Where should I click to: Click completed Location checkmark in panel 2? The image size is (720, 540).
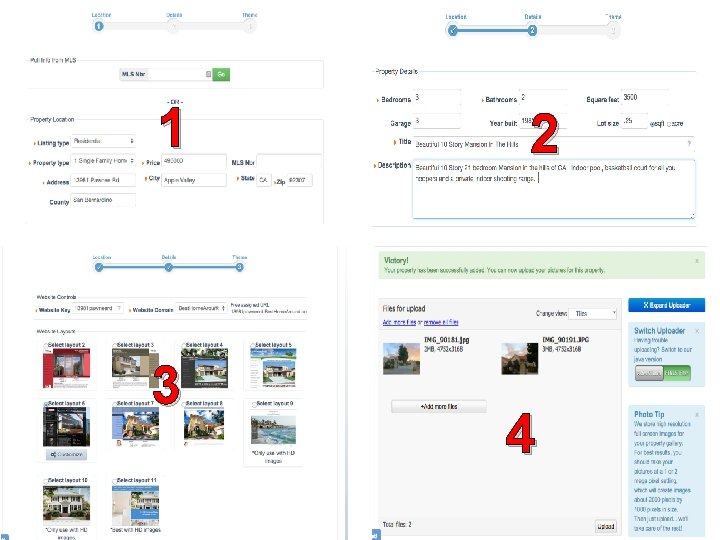click(x=453, y=31)
